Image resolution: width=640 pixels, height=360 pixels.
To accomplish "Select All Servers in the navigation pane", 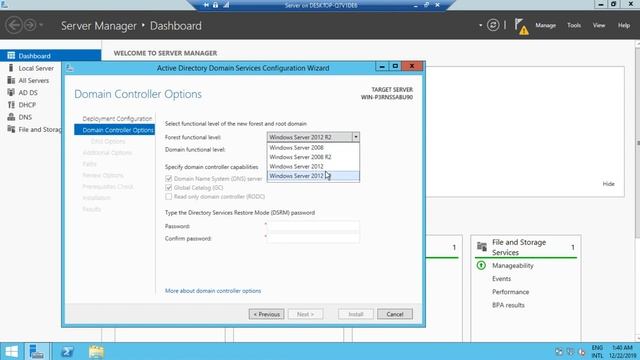I will coord(33,80).
